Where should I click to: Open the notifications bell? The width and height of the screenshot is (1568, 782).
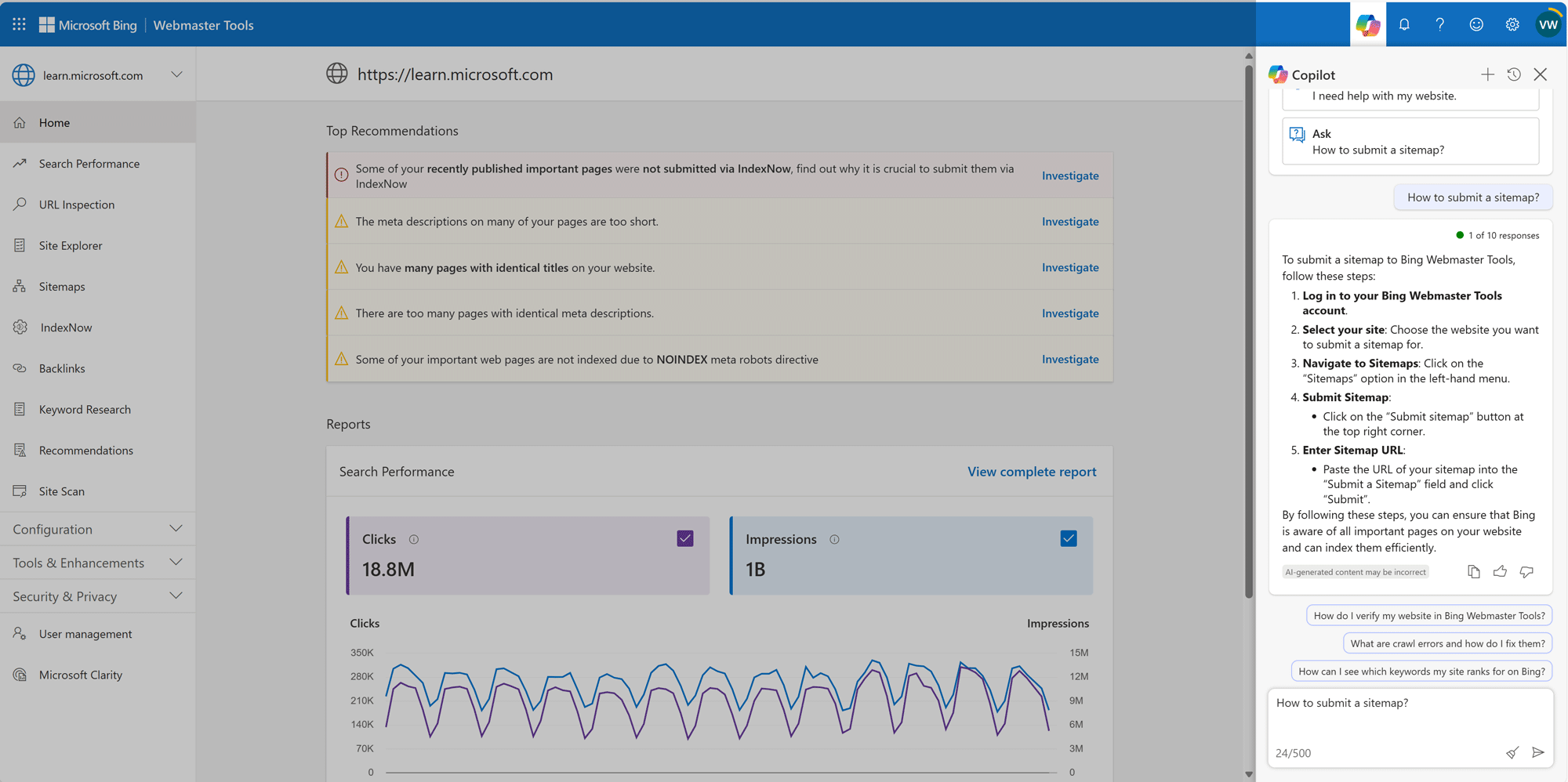1404,24
